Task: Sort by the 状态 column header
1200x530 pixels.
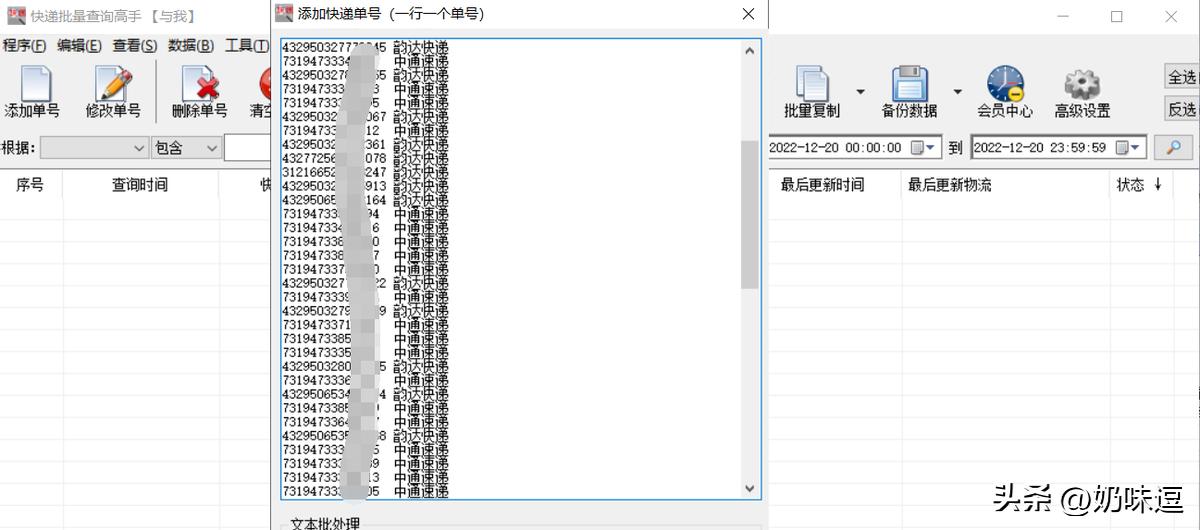Action: coord(1139,185)
